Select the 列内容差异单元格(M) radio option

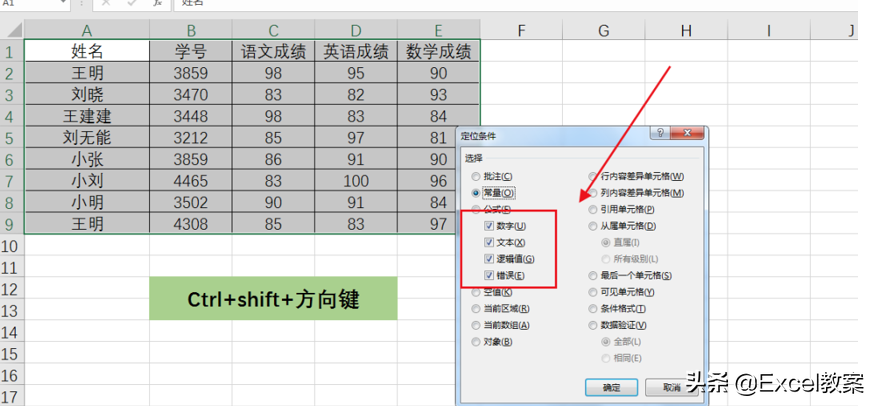click(x=636, y=193)
